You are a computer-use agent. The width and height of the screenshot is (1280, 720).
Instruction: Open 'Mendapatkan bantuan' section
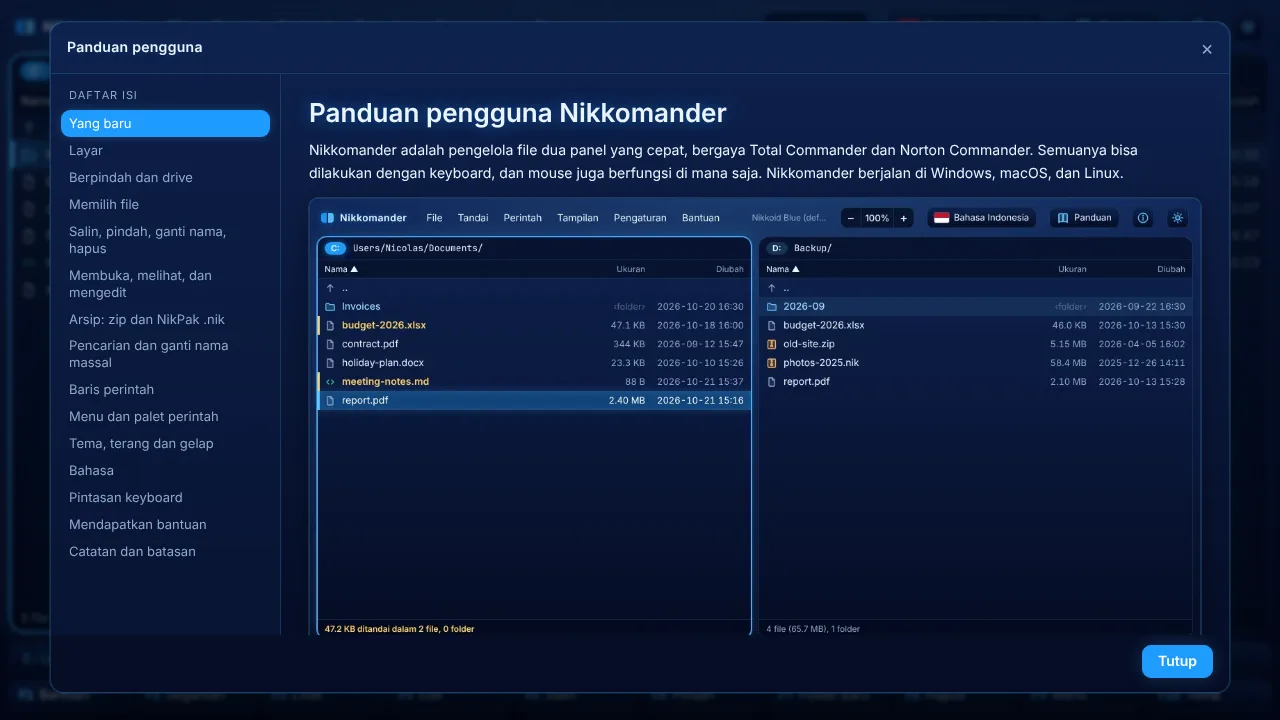165,524
